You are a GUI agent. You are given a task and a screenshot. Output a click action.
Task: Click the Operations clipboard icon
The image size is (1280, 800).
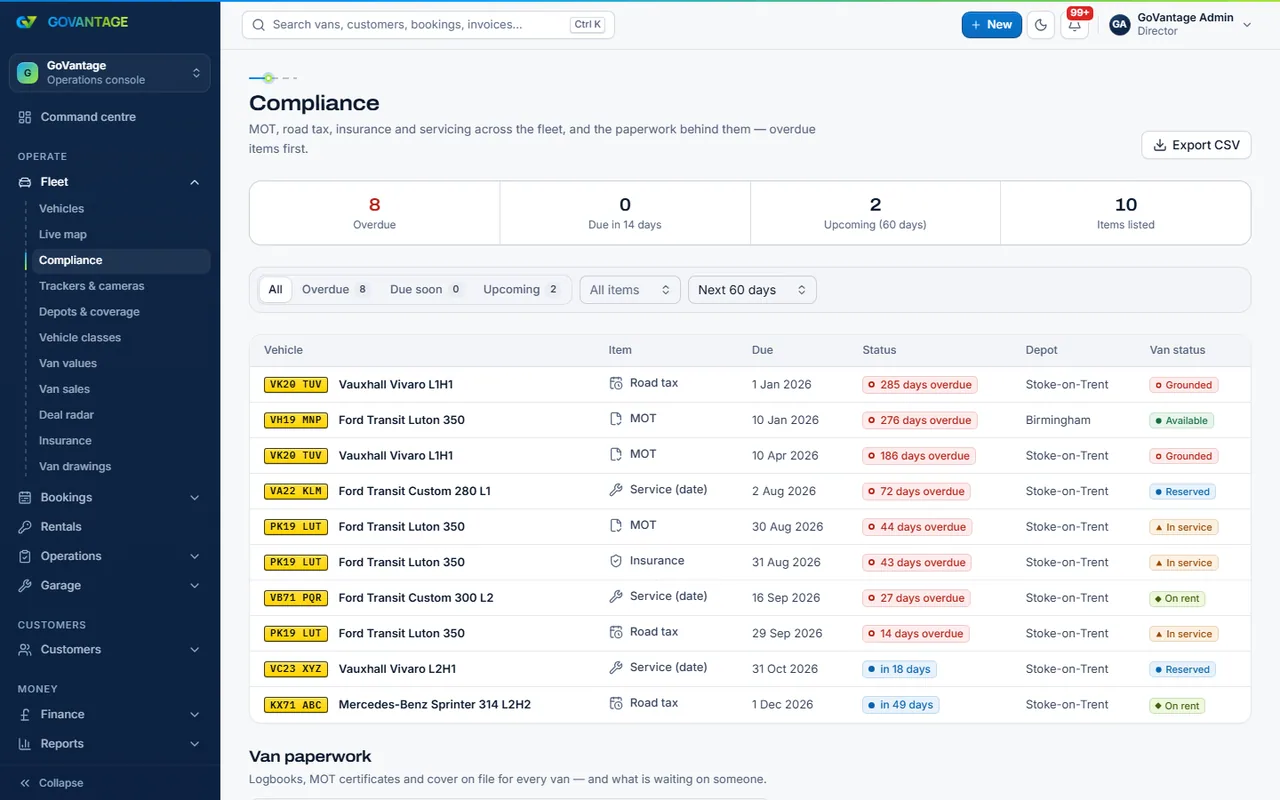(x=25, y=556)
